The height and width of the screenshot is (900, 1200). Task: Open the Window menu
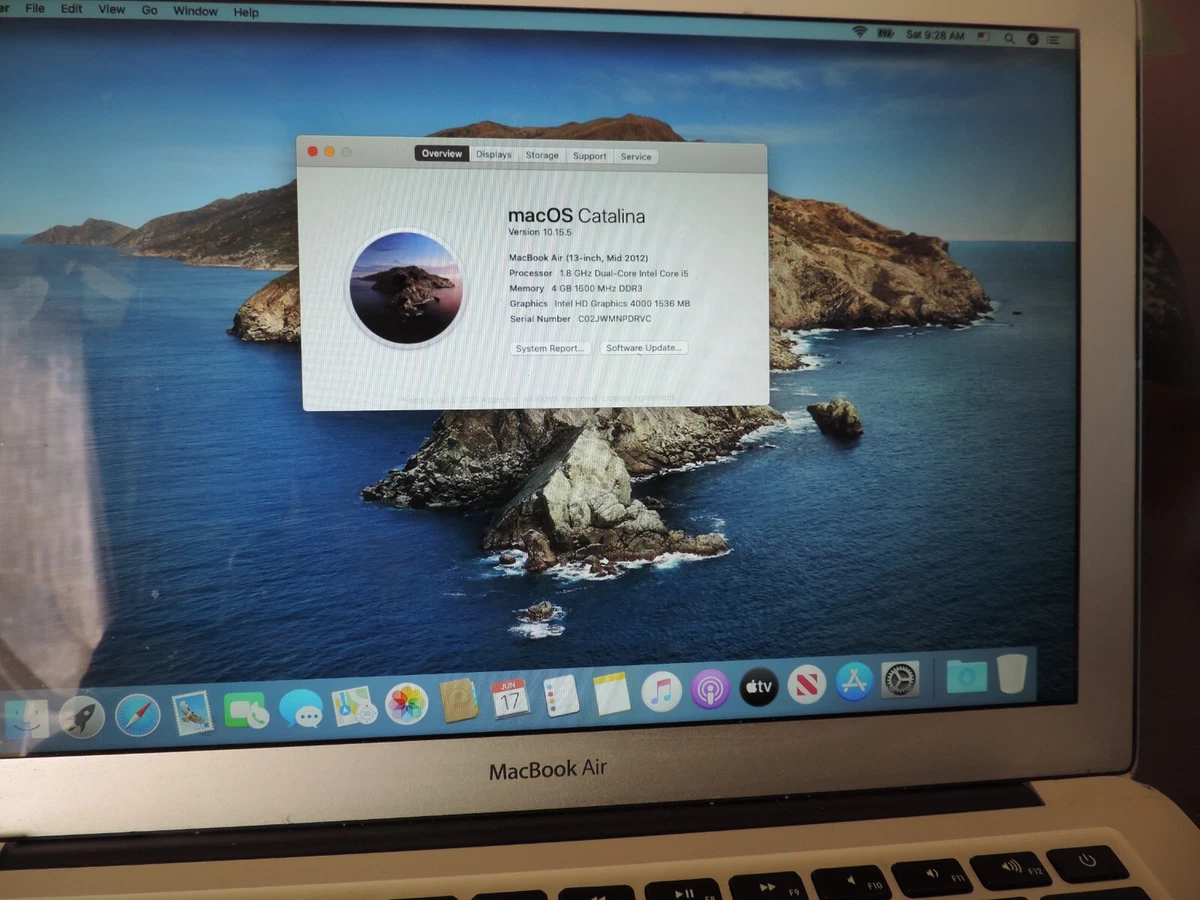click(x=195, y=11)
